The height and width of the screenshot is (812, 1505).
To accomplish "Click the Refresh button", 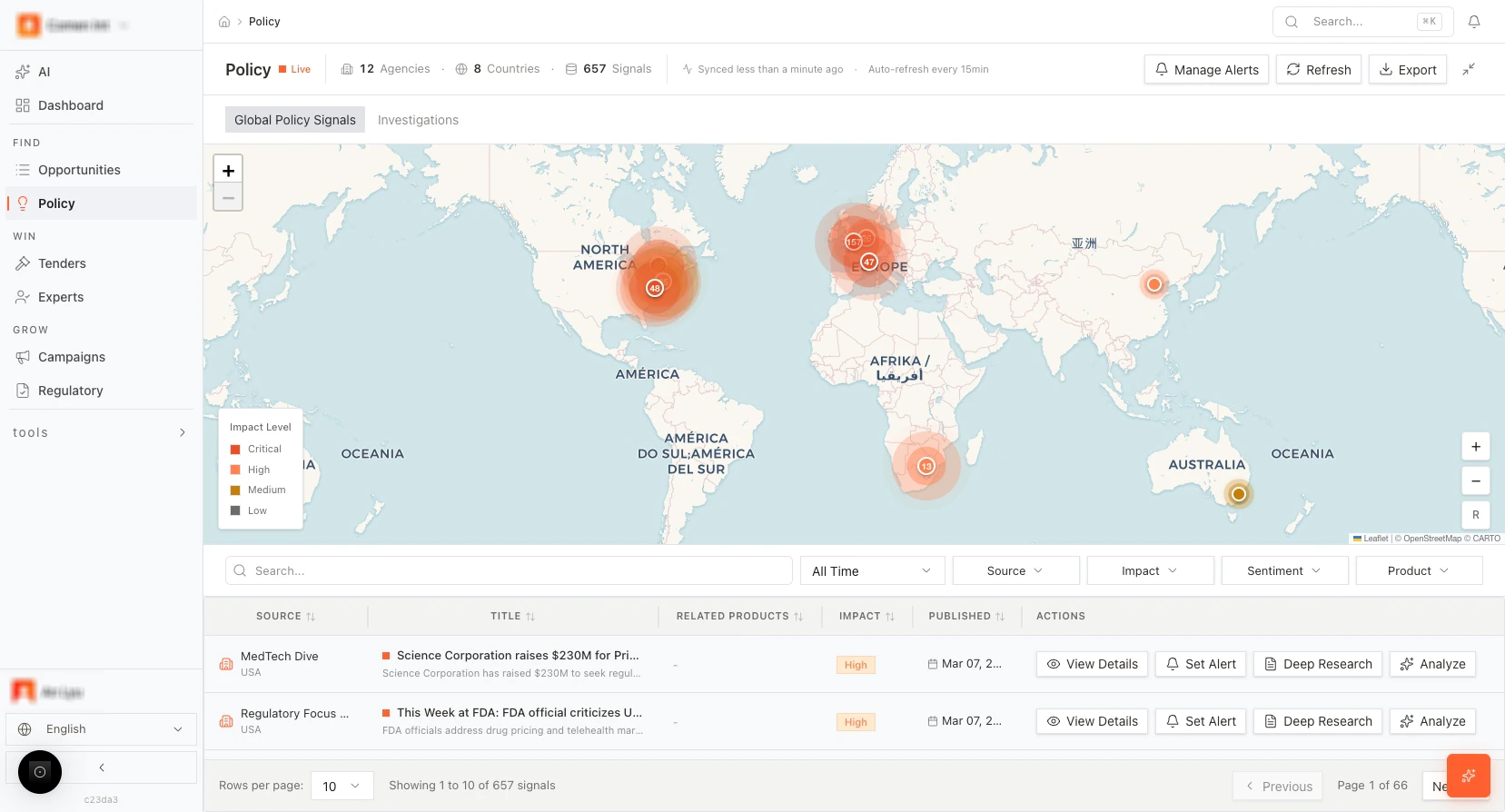I will point(1319,69).
